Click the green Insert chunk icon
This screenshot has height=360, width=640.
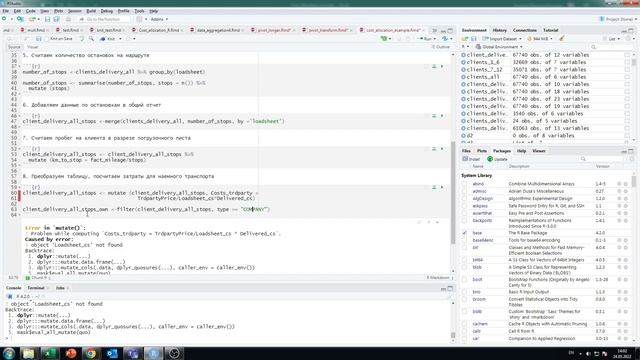(384, 39)
